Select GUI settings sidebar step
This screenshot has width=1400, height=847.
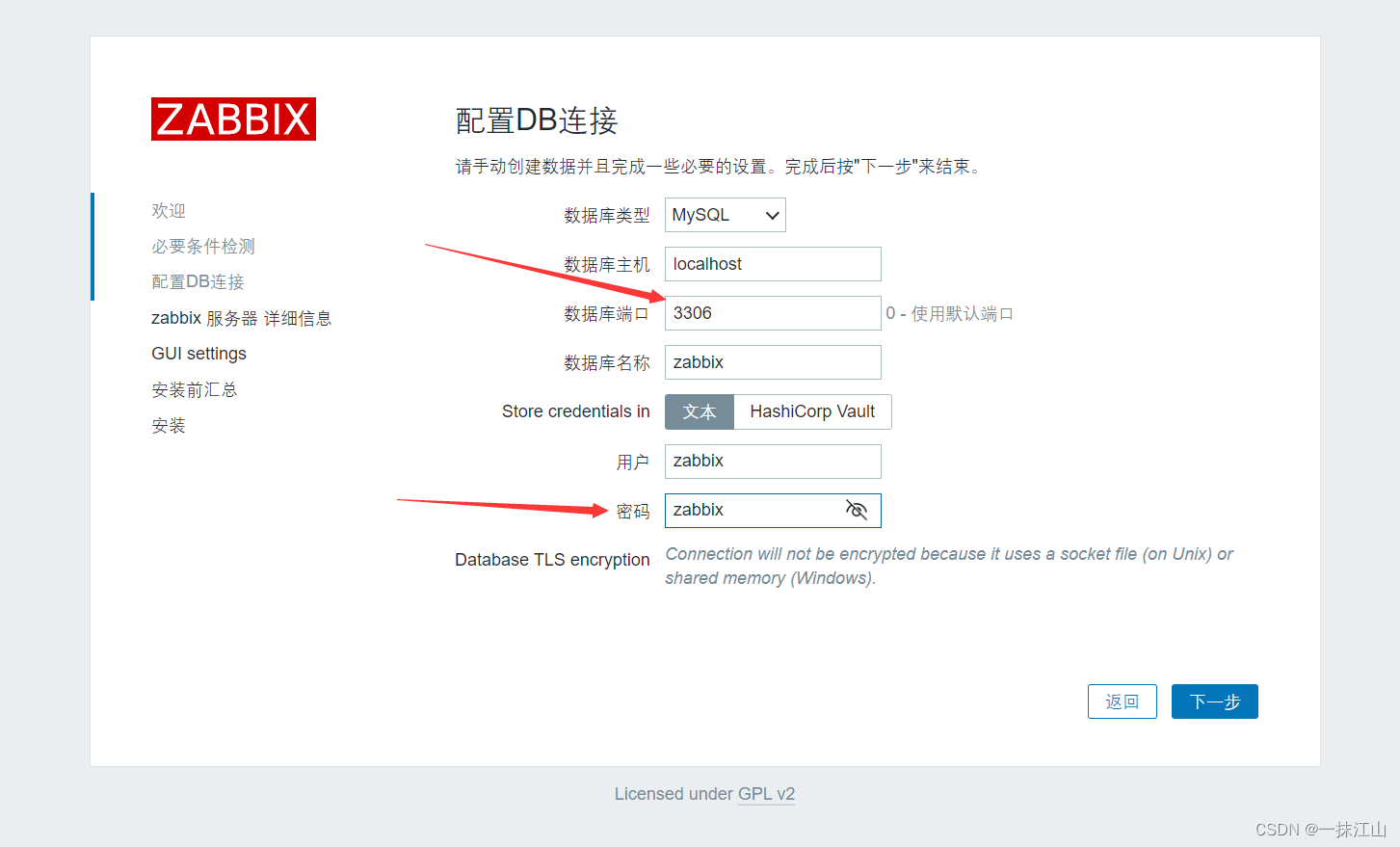pyautogui.click(x=198, y=354)
